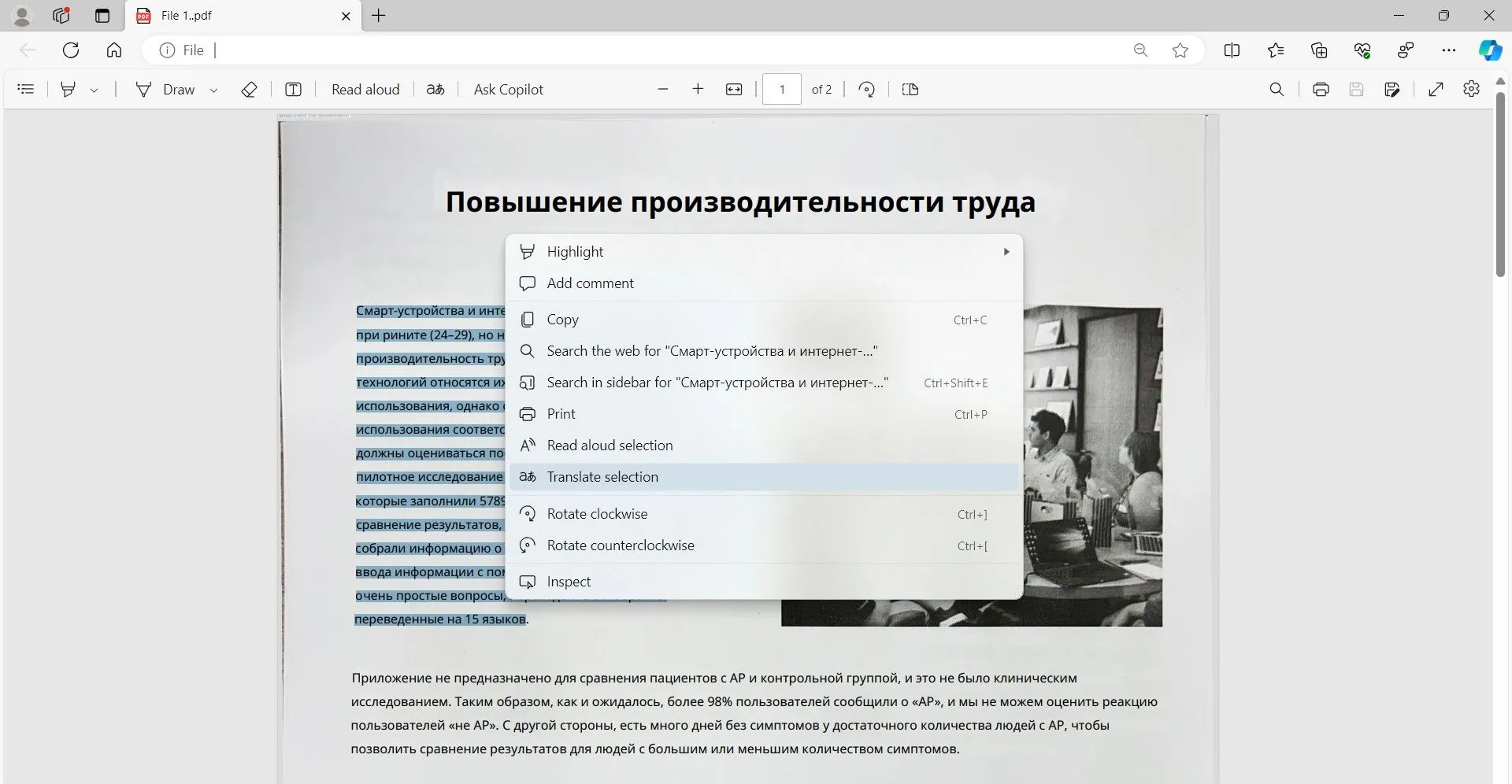The image size is (1512, 784).
Task: Open the Draw pen options dropdown
Action: pyautogui.click(x=213, y=89)
